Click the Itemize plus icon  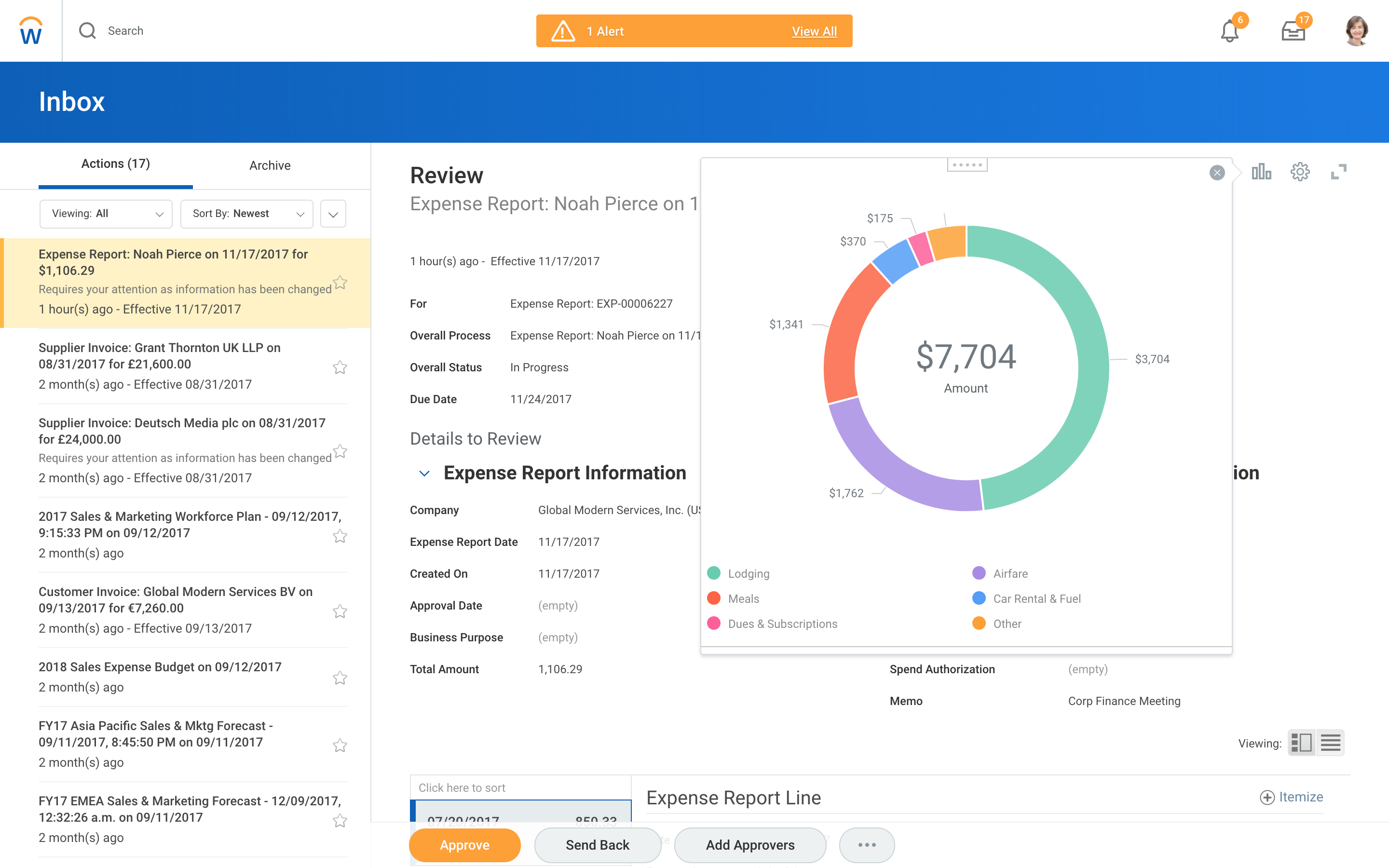1267,797
